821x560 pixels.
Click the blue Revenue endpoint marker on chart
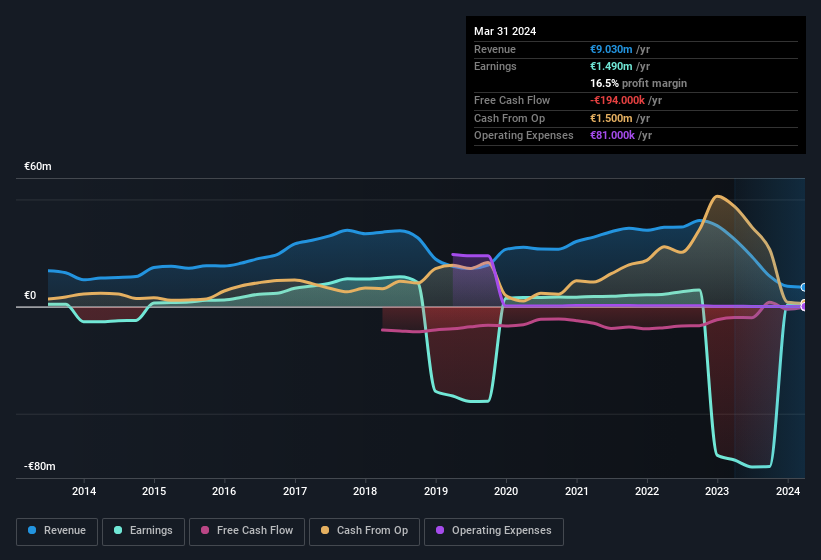[x=804, y=287]
